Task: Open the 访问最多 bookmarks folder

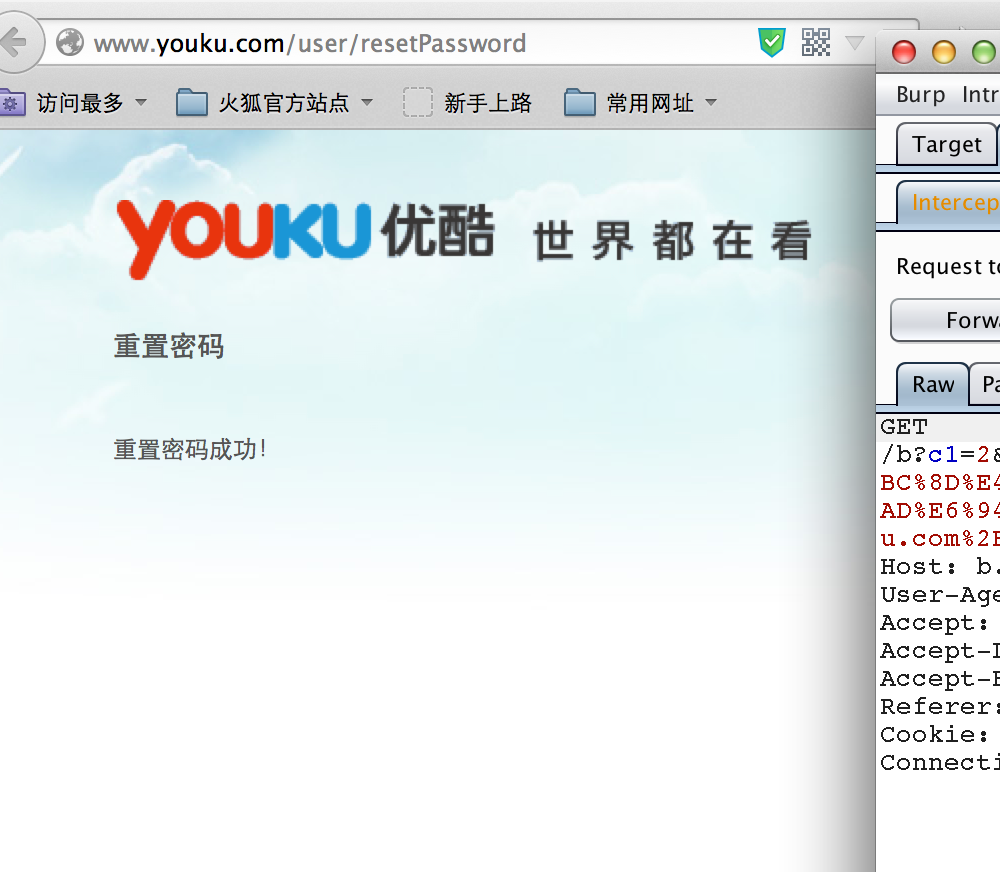Action: point(72,103)
